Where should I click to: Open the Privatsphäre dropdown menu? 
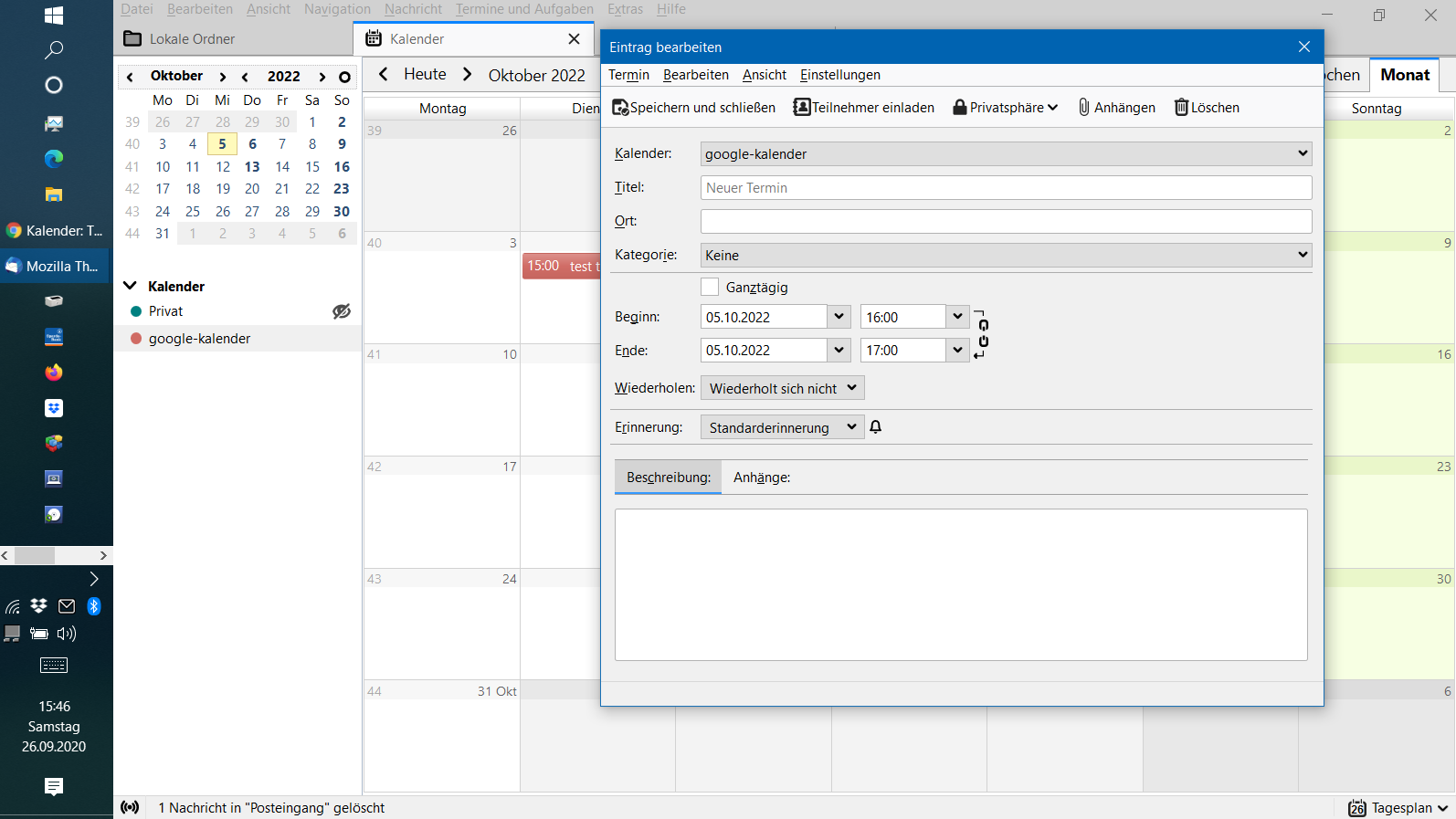1005,108
